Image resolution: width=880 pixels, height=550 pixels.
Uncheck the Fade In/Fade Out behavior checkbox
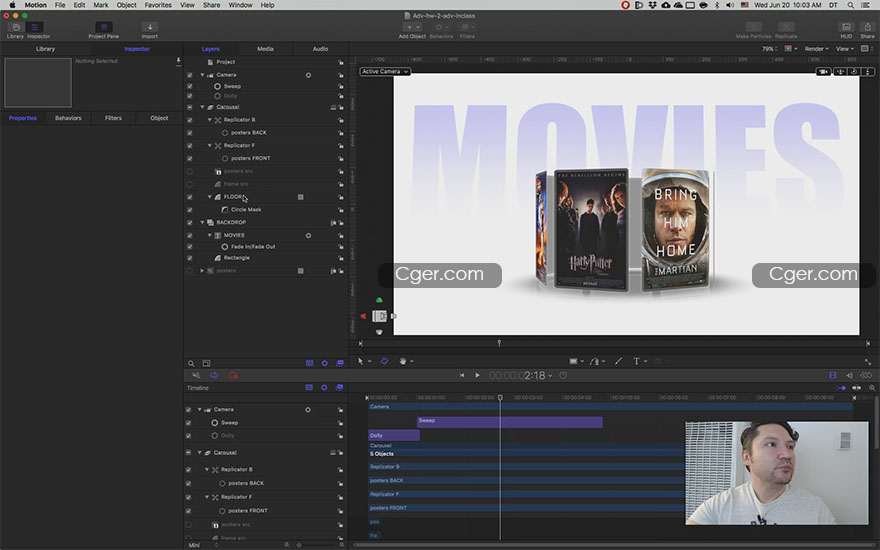tap(190, 247)
